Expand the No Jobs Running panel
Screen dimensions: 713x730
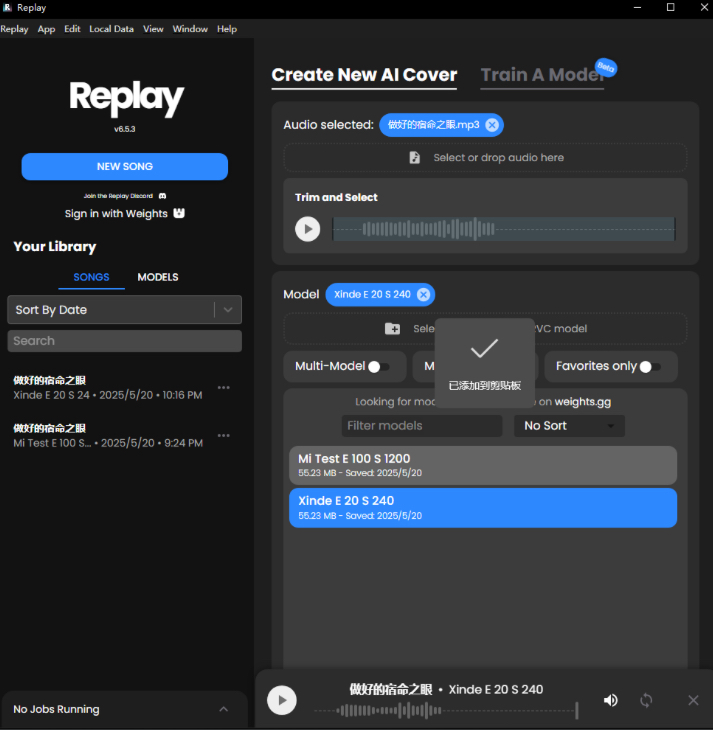coord(224,709)
